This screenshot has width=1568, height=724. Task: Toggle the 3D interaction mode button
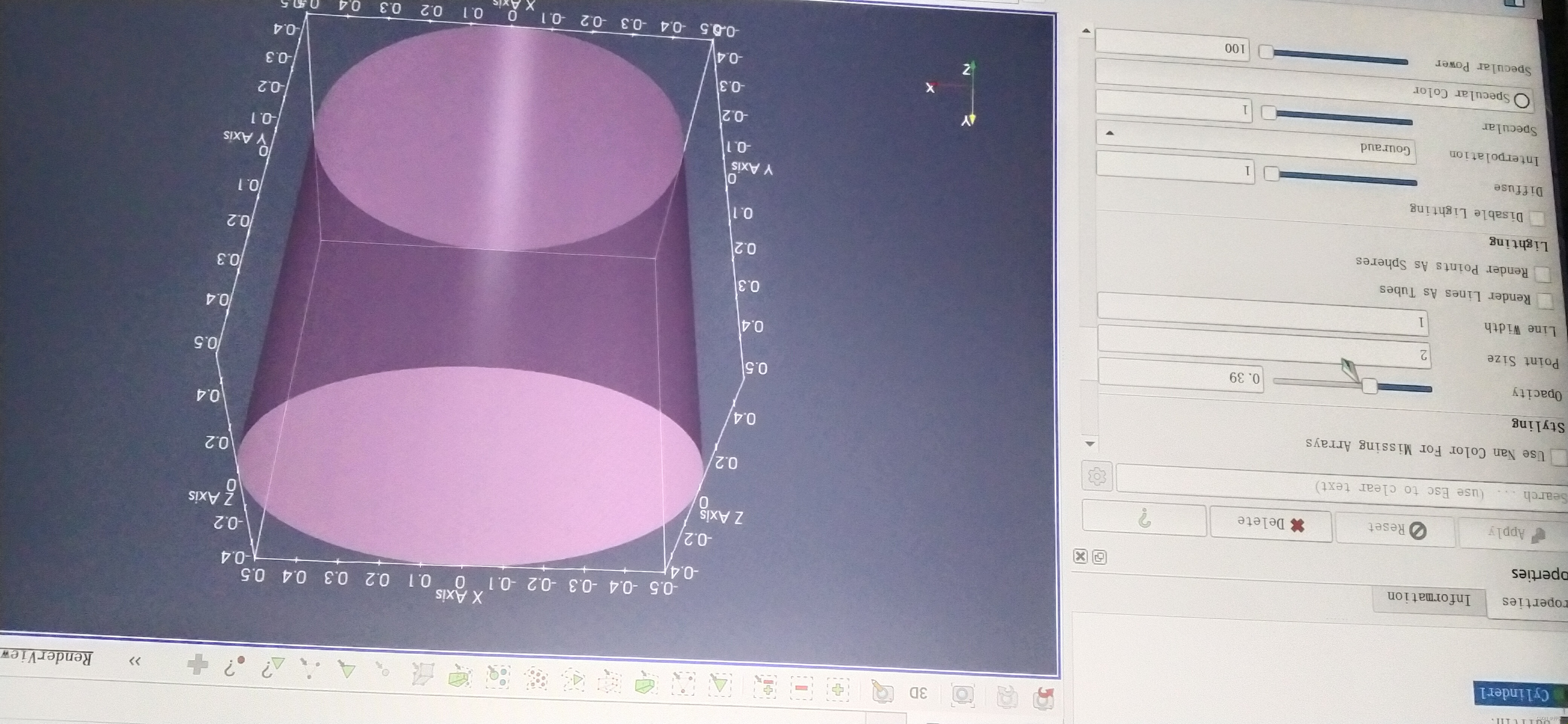pos(919,692)
